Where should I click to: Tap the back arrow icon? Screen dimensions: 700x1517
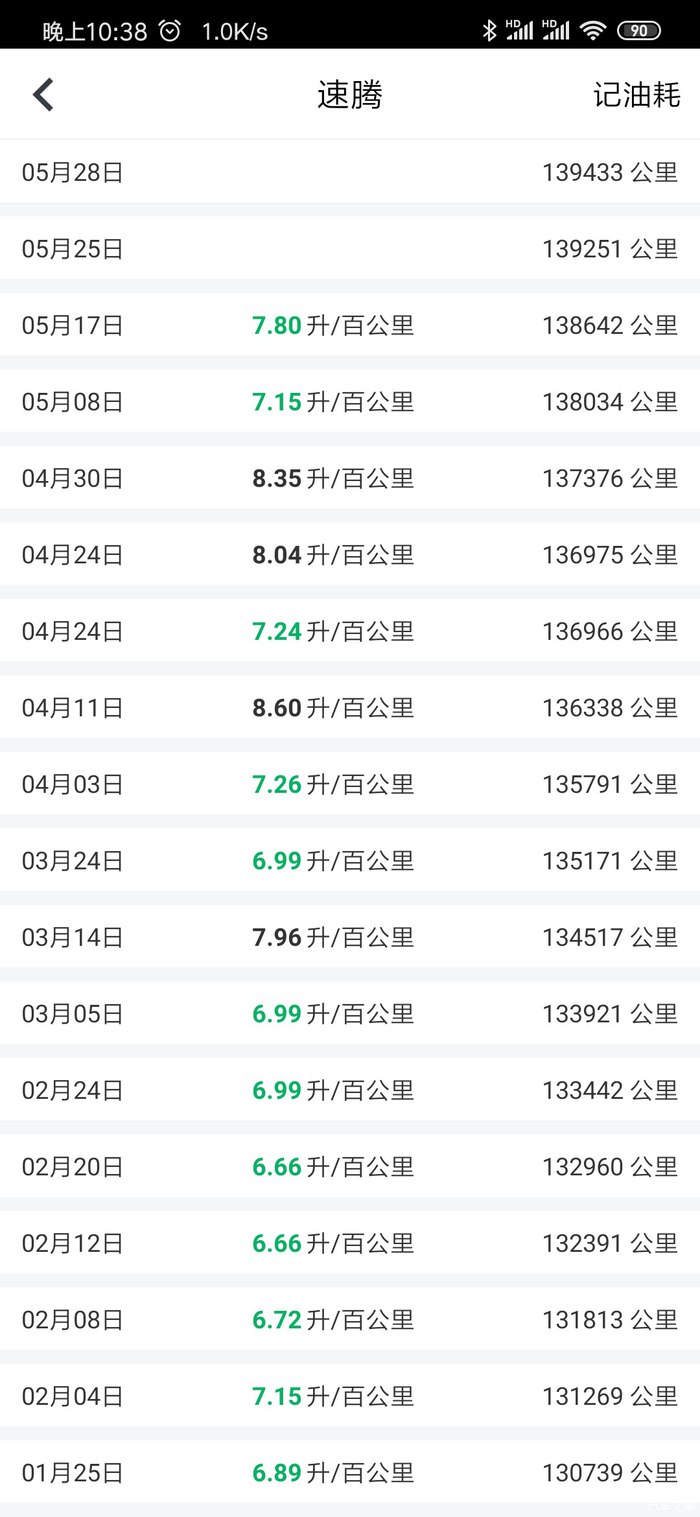click(43, 95)
